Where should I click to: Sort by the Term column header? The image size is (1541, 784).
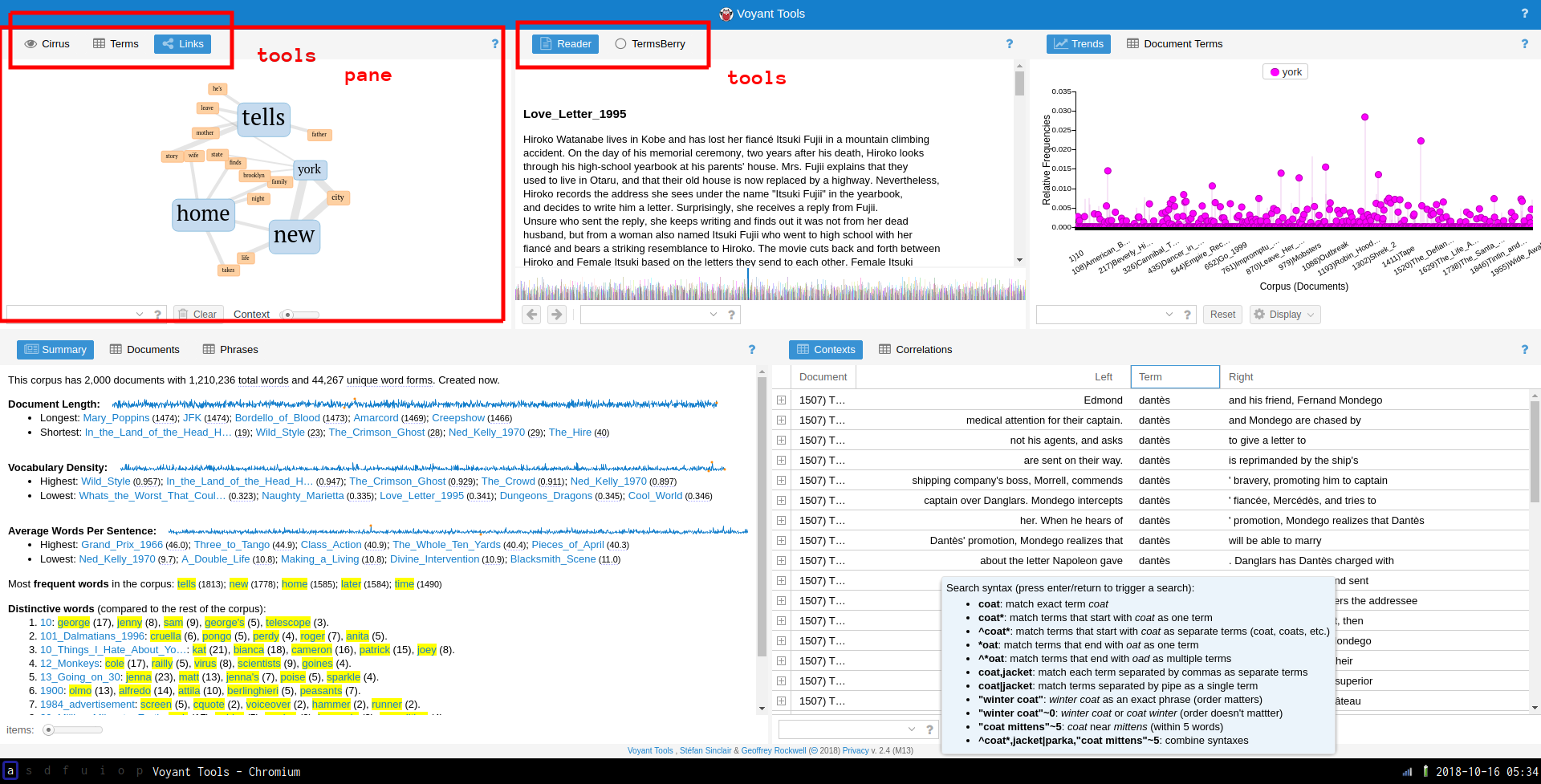click(x=1175, y=377)
